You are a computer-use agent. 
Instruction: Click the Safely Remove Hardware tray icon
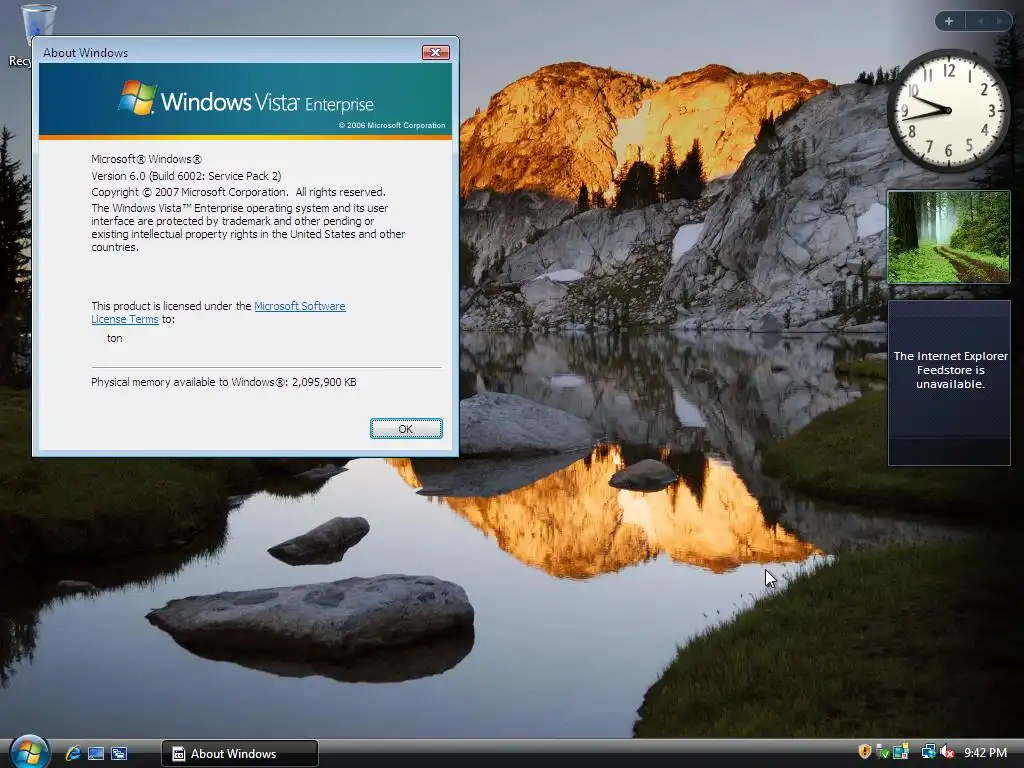tap(882, 752)
